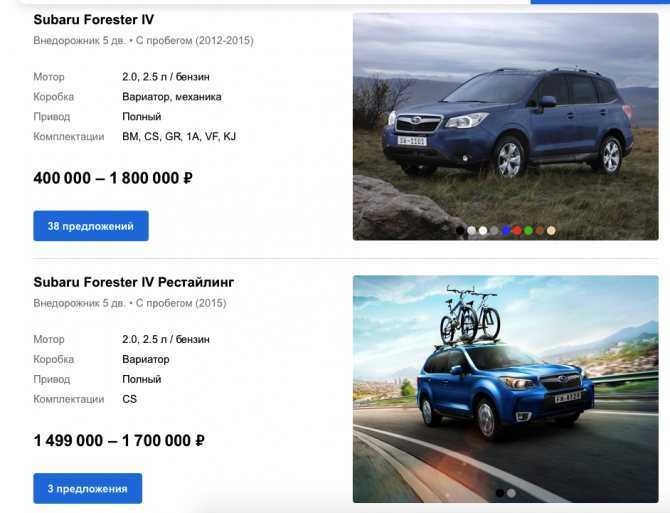
Task: Select gray color dot on Рестайлинг photo
Action: point(511,493)
